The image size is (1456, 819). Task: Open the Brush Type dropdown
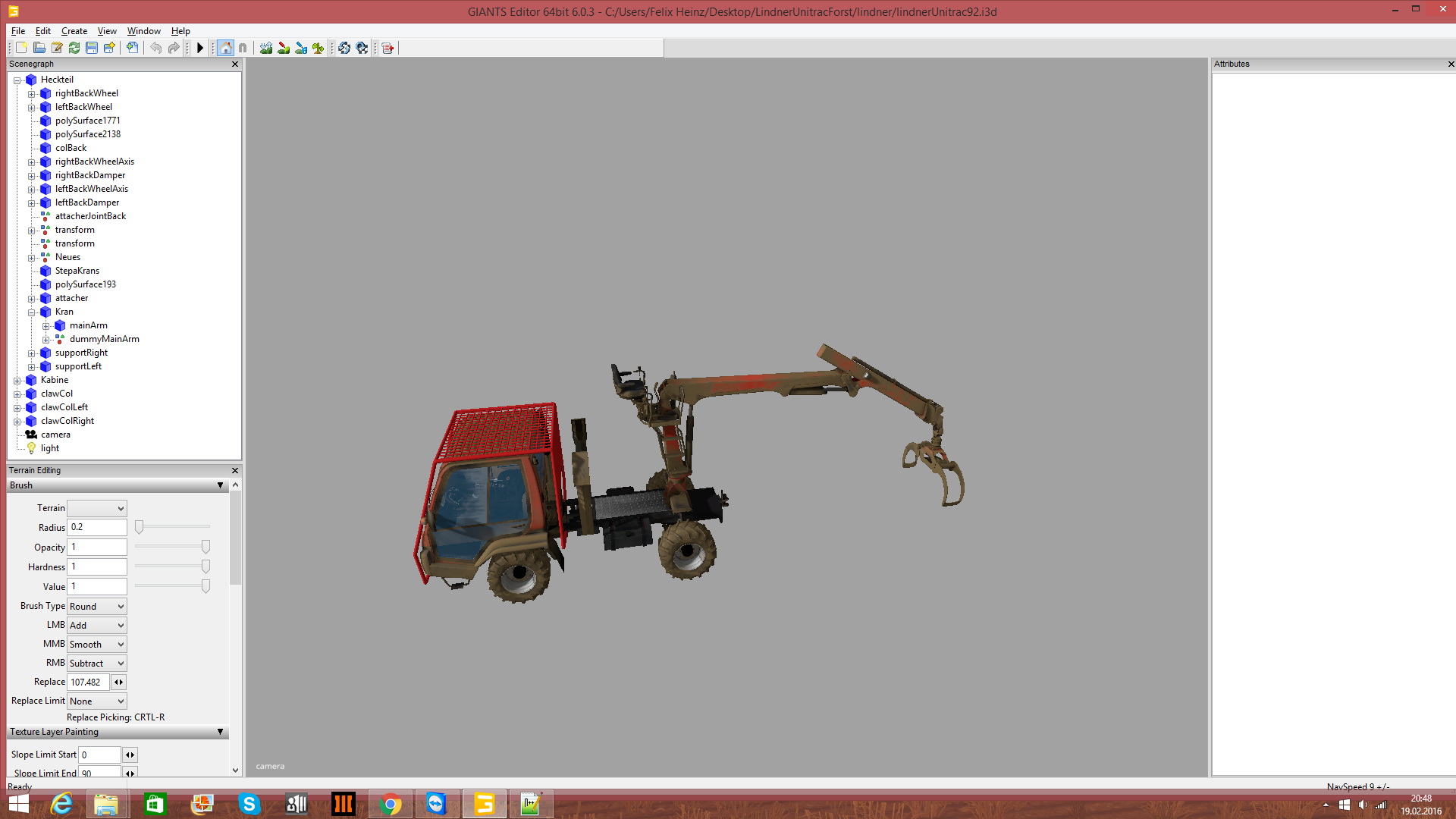click(97, 607)
